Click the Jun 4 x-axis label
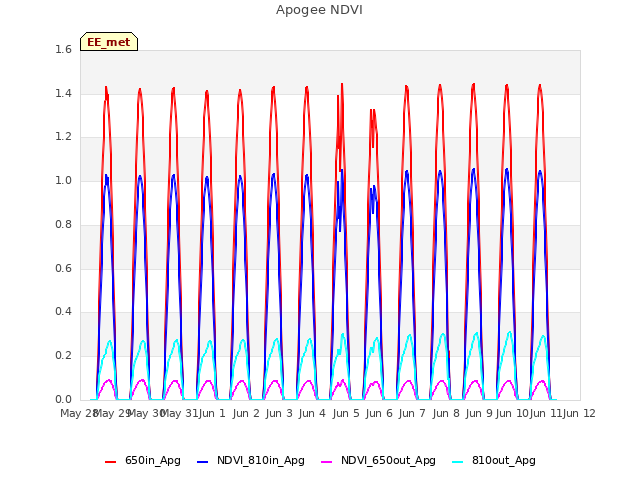 pos(312,413)
